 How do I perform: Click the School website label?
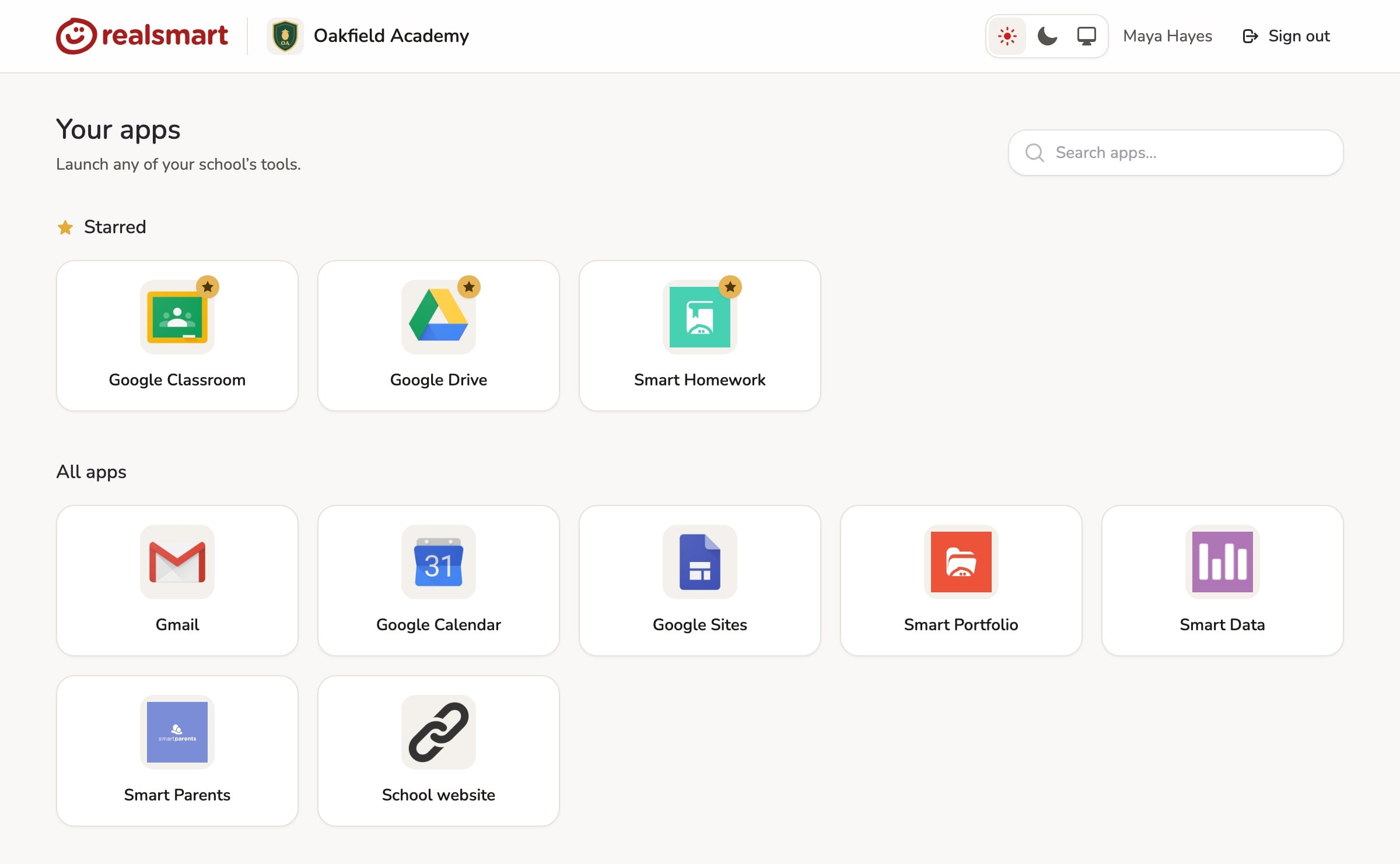(439, 795)
